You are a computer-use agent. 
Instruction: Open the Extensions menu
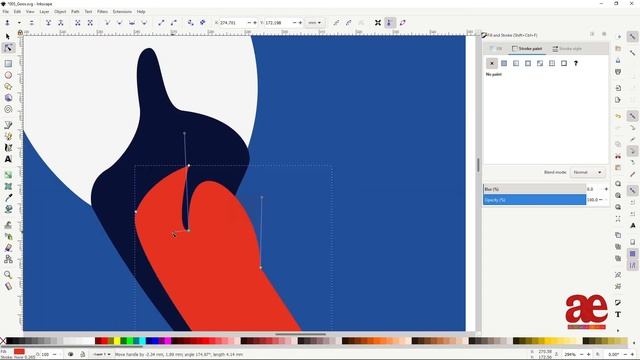click(x=122, y=12)
